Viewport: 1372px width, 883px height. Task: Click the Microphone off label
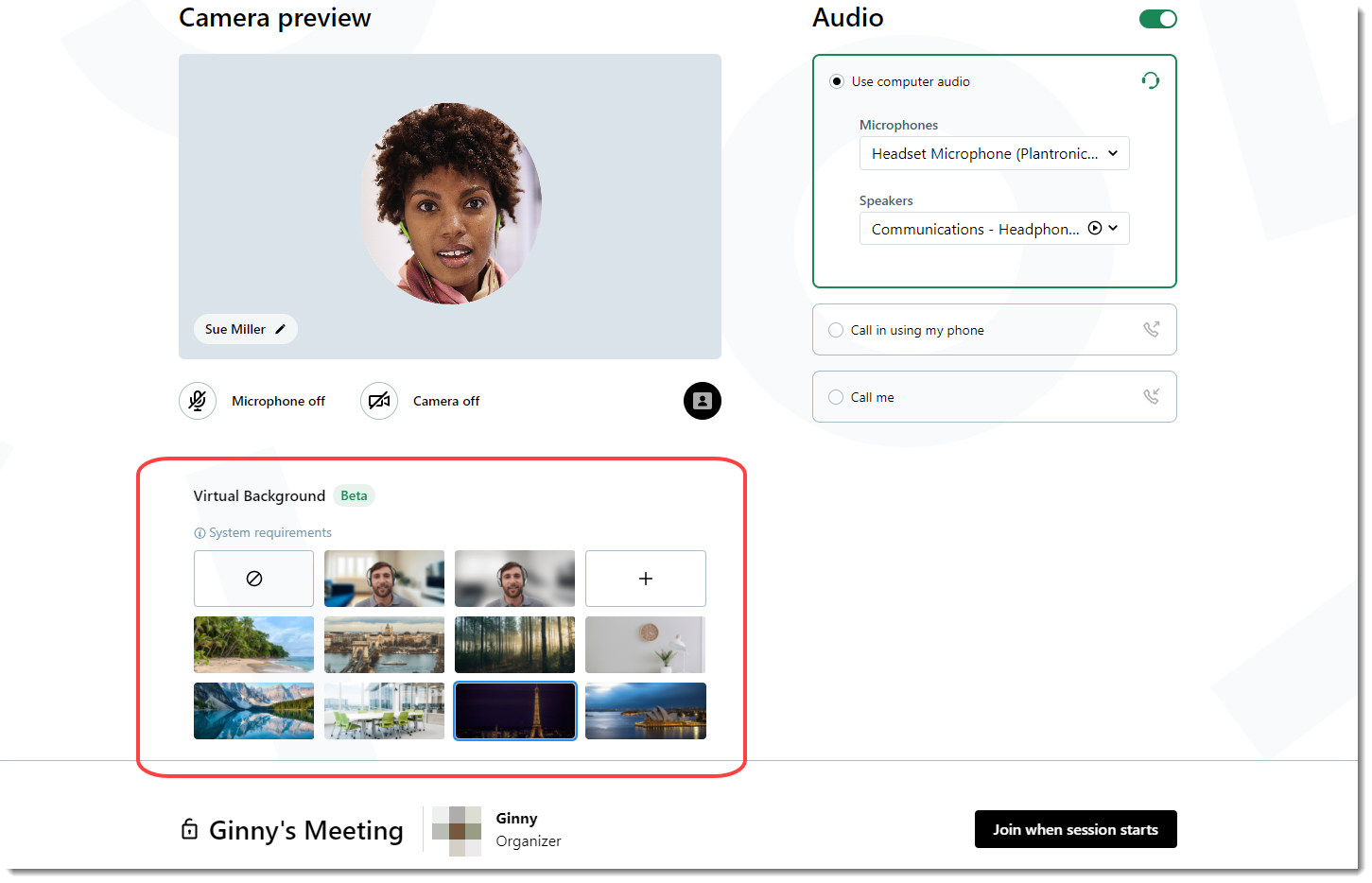278,401
